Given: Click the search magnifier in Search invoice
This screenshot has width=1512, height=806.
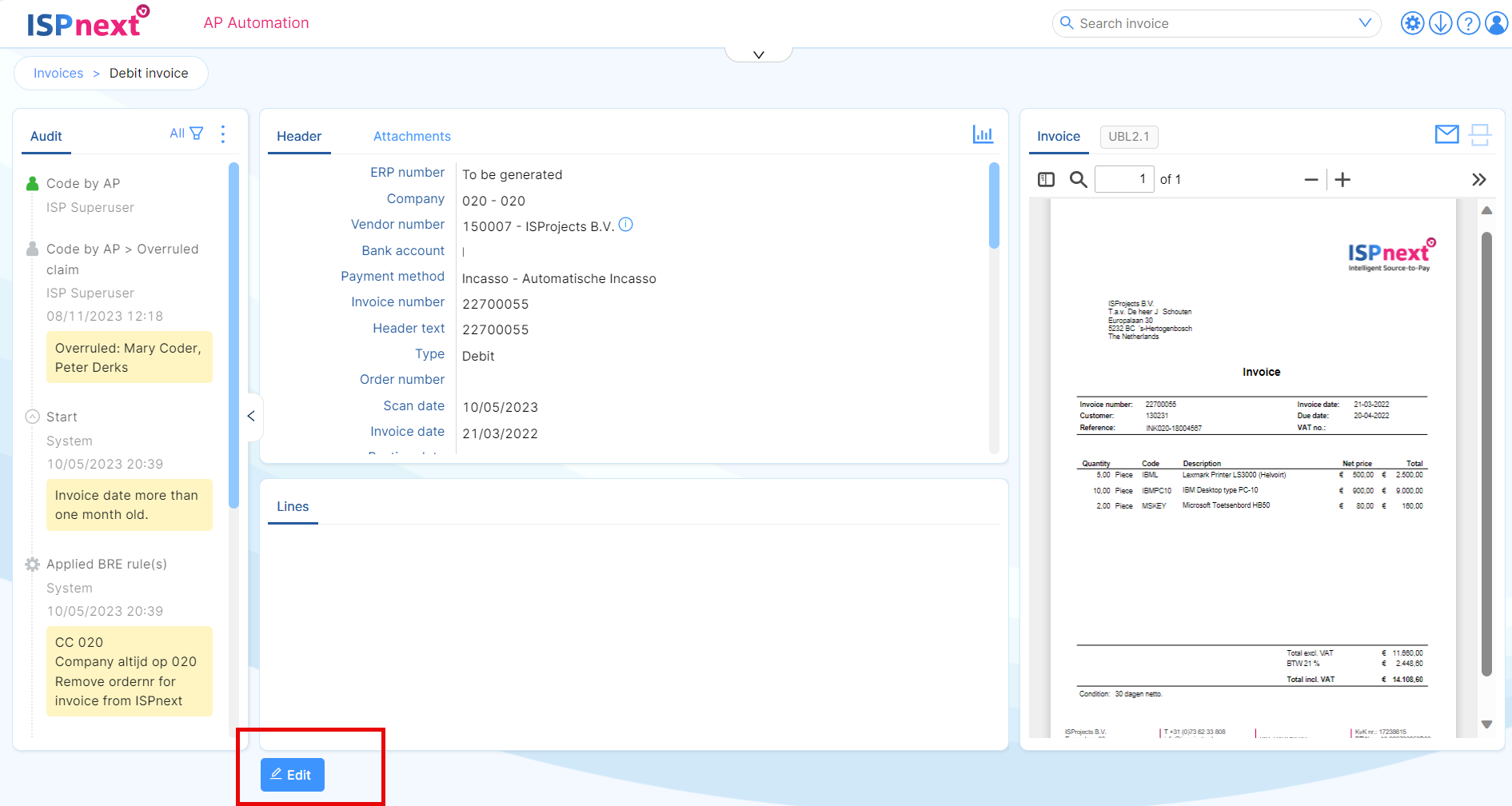Looking at the screenshot, I should pyautogui.click(x=1067, y=23).
